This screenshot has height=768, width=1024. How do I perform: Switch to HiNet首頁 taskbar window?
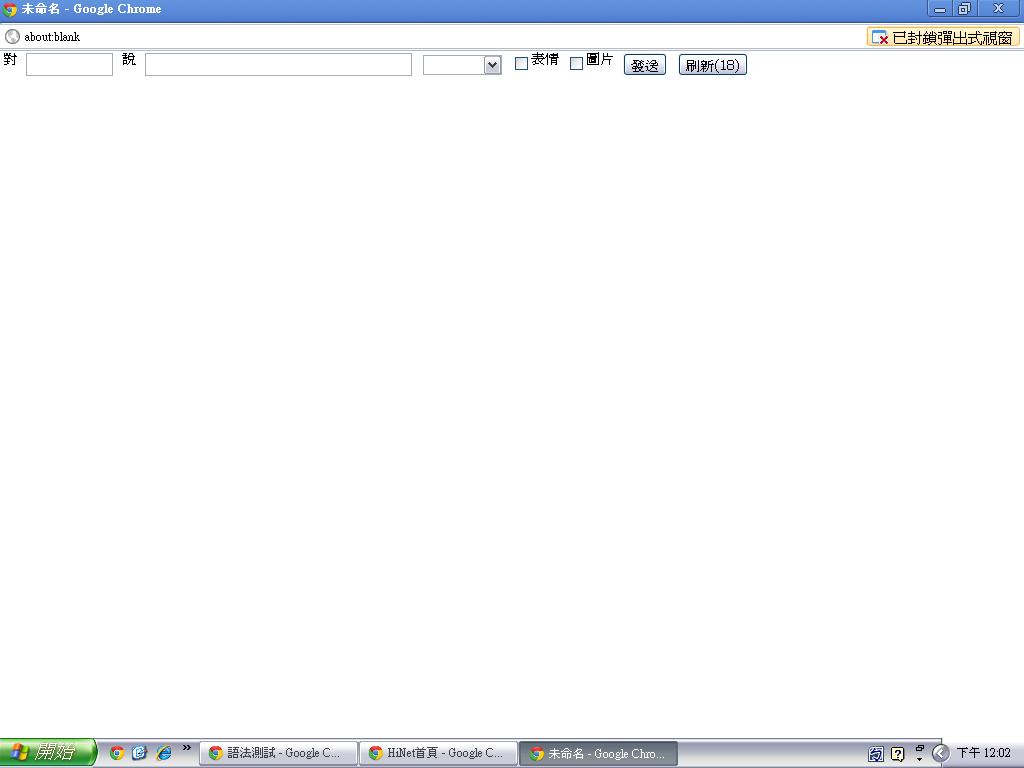(x=438, y=753)
